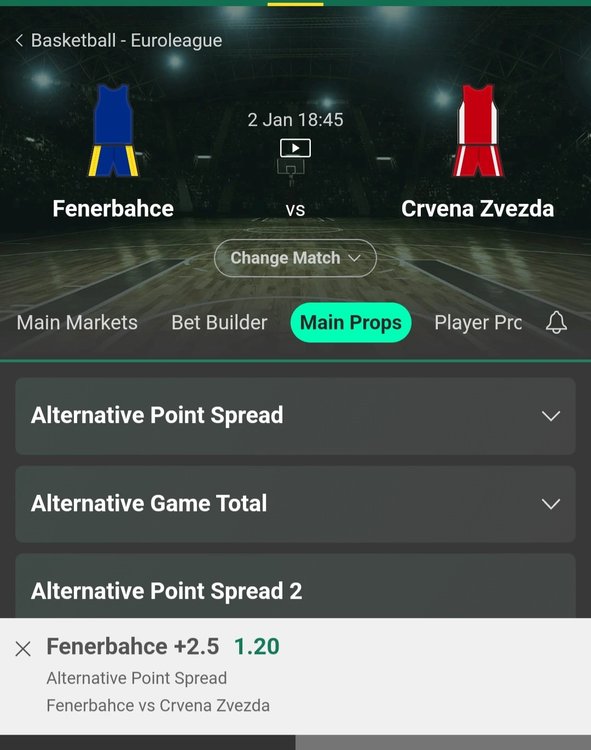Select the highlighted Main Props tab
Viewport: 591px width, 750px height.
click(x=351, y=322)
